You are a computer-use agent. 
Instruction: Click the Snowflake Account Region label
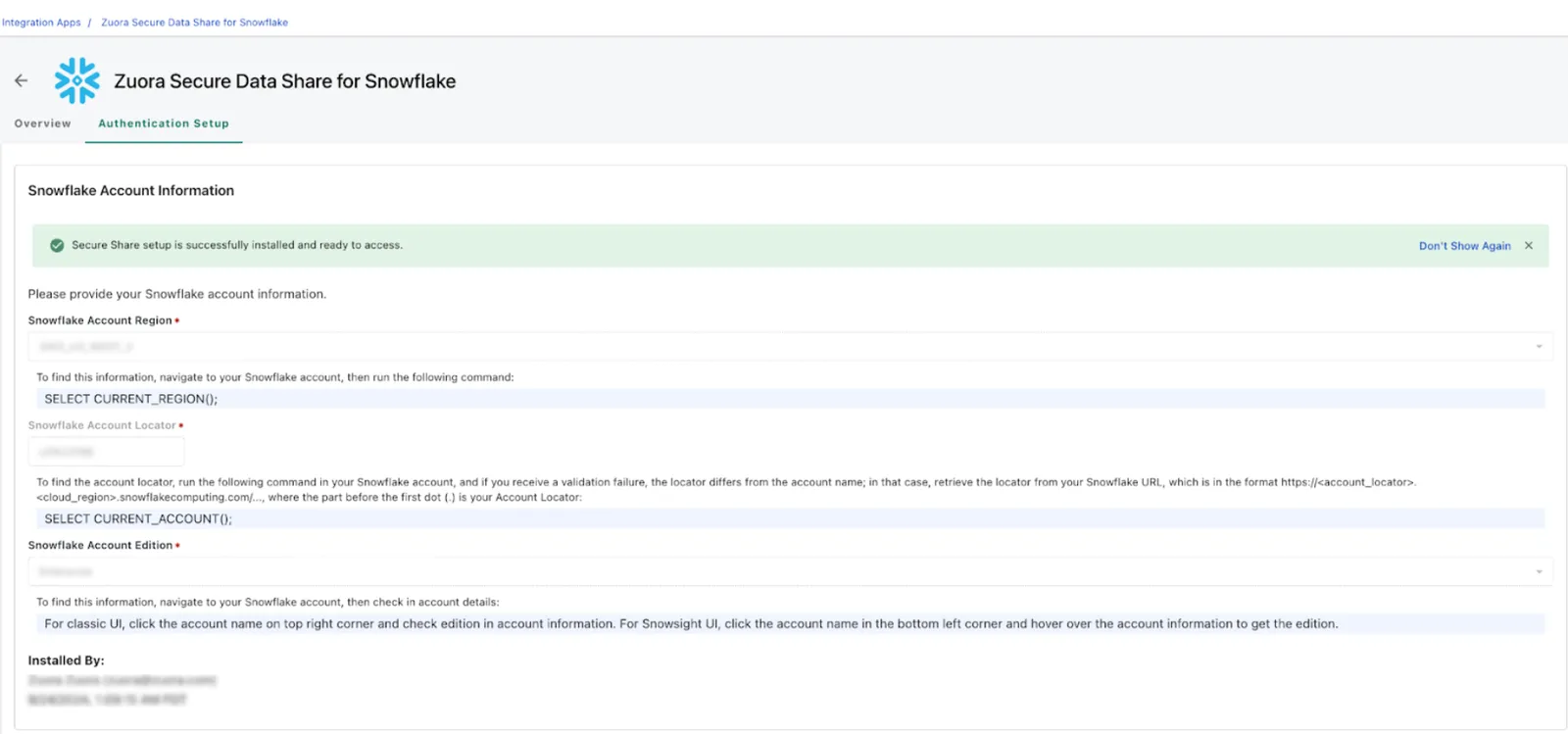pos(100,320)
